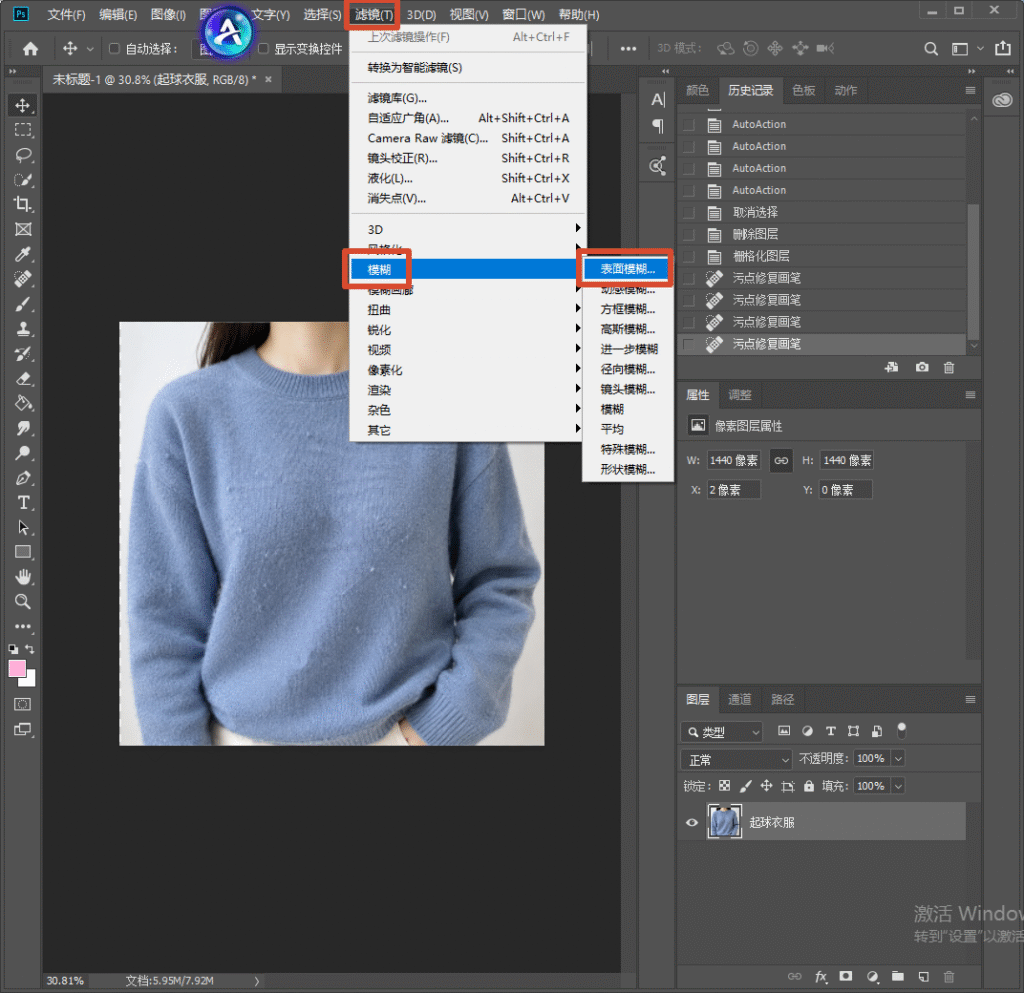Toggle history brush source for 取消选择

(x=688, y=212)
